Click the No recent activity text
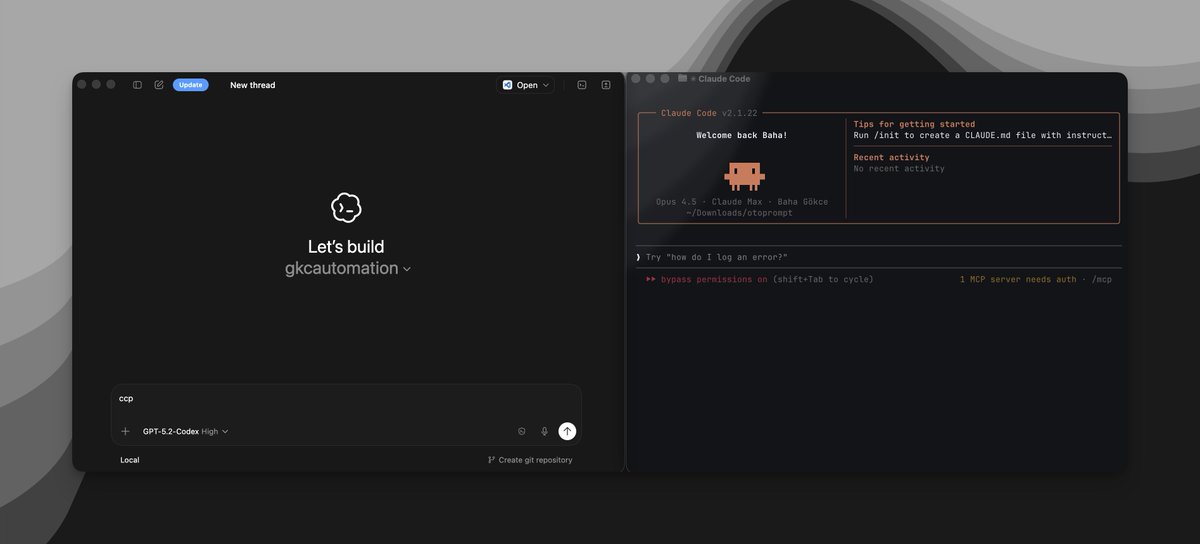This screenshot has height=544, width=1200. click(899, 168)
